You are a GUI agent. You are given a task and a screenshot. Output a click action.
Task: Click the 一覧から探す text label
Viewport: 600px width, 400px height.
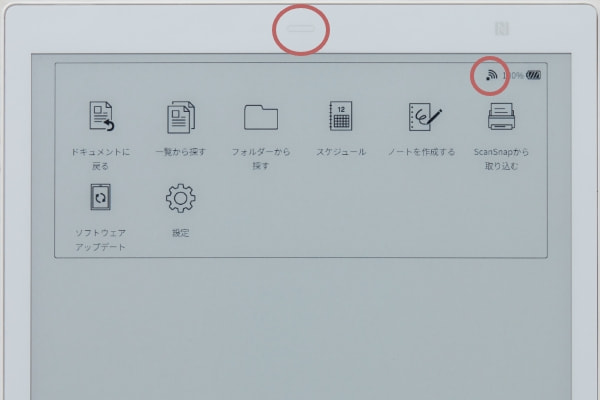click(180, 152)
